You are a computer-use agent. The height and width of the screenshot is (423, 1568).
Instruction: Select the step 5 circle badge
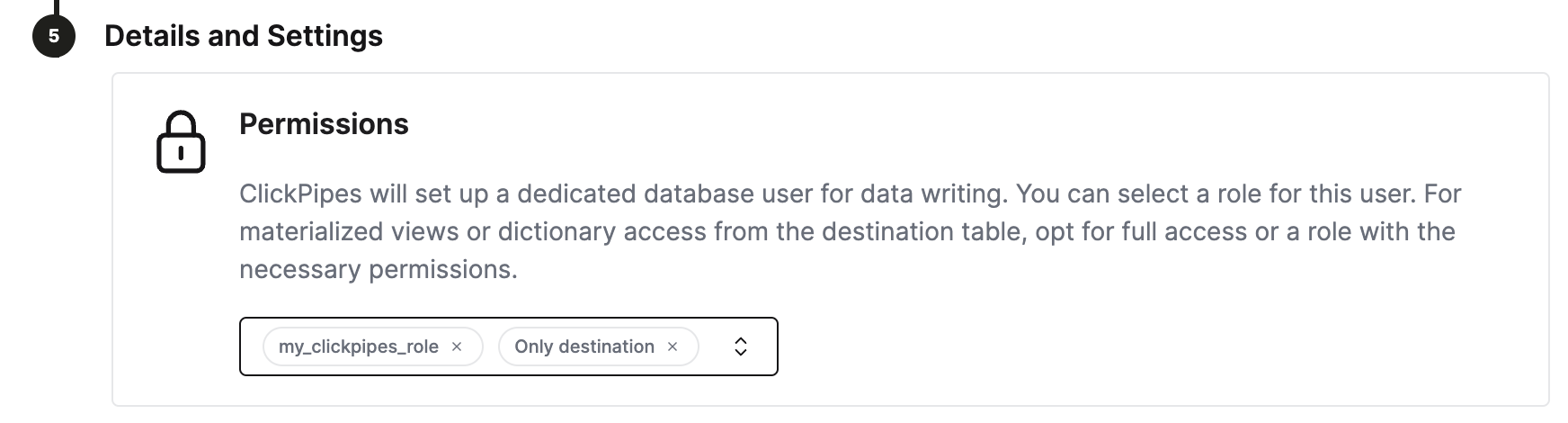pos(54,36)
